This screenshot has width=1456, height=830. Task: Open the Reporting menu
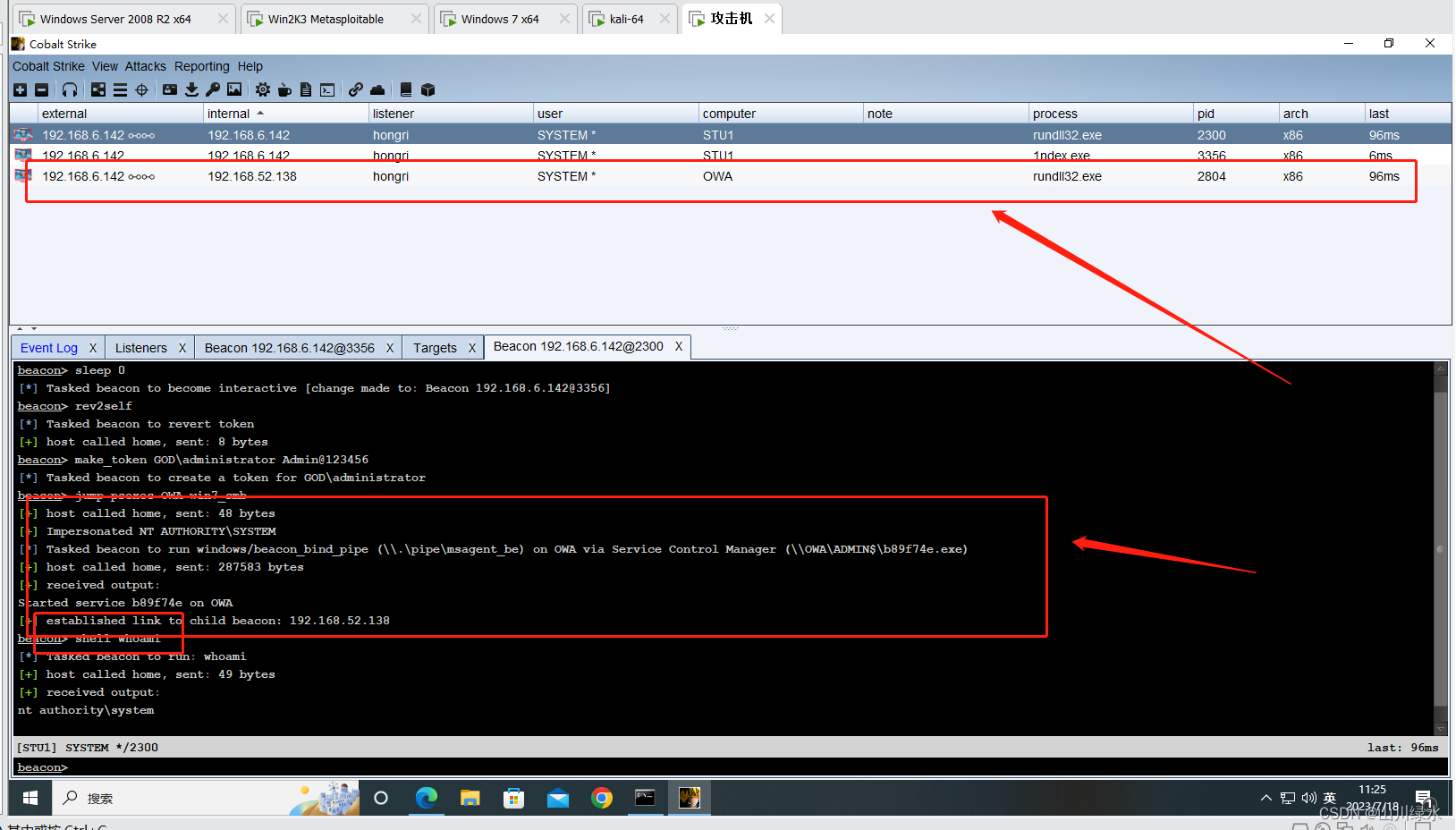[x=202, y=66]
